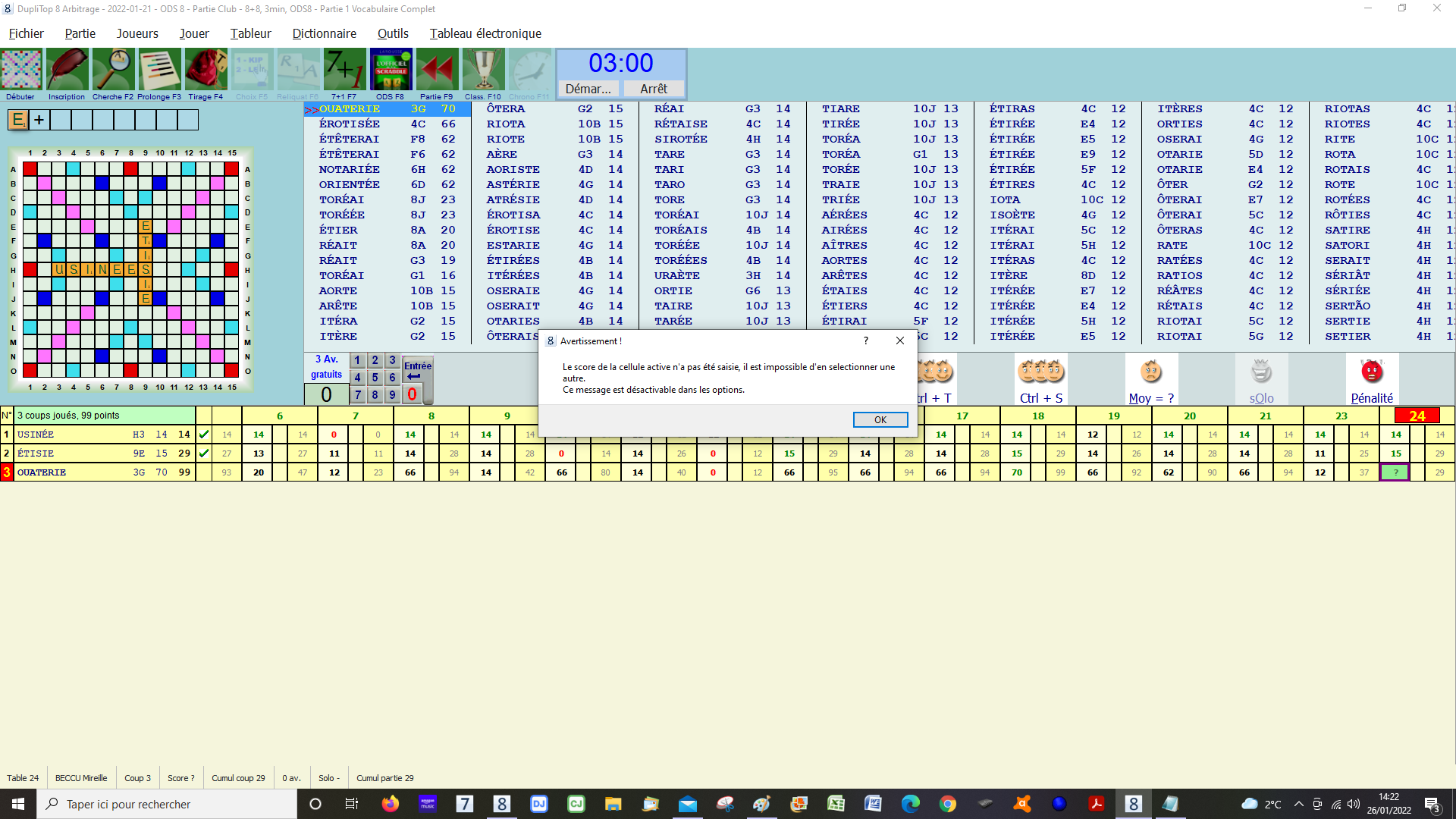Screen dimensions: 1456x819
Task: Click the Arrêt timer button
Action: [654, 89]
